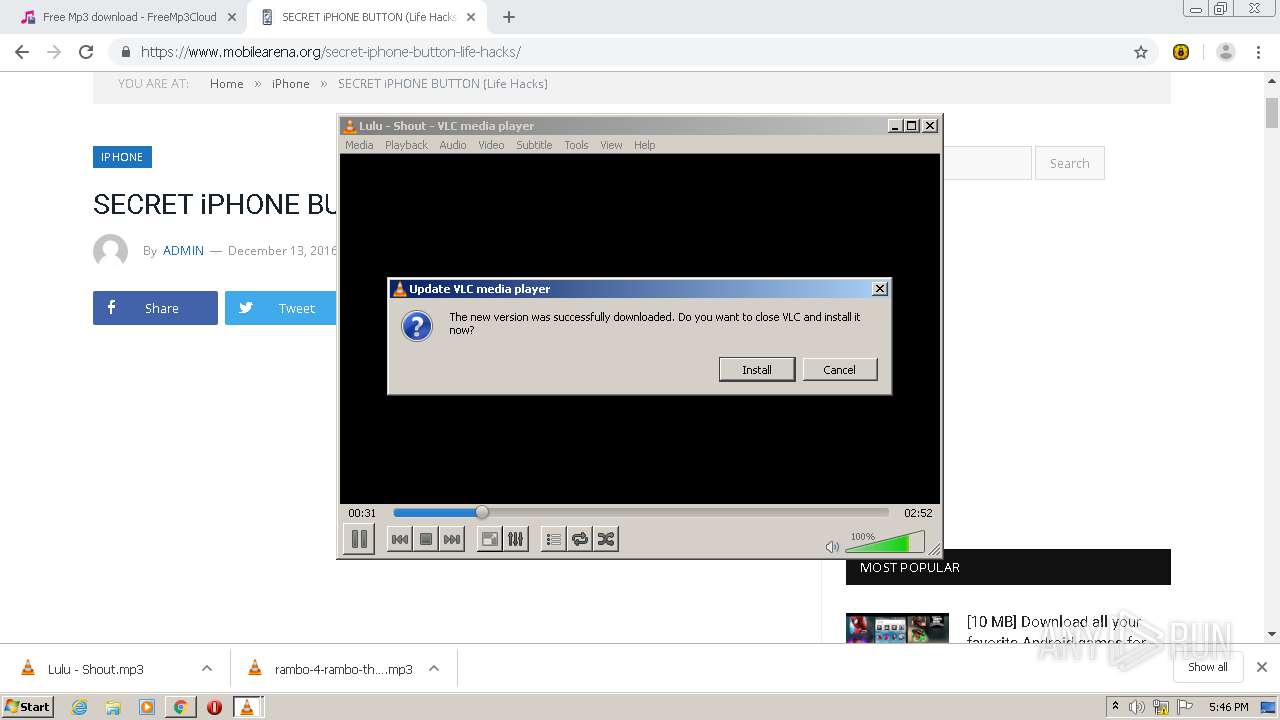Open Chrome profile avatar
This screenshot has width=1280, height=720.
click(1226, 52)
